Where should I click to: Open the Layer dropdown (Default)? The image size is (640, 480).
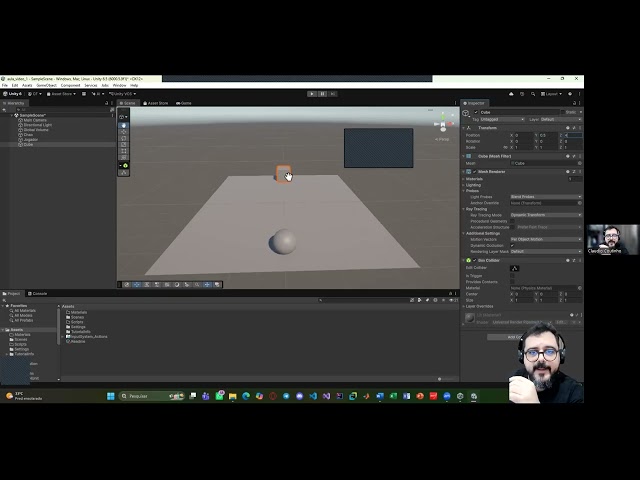click(561, 120)
